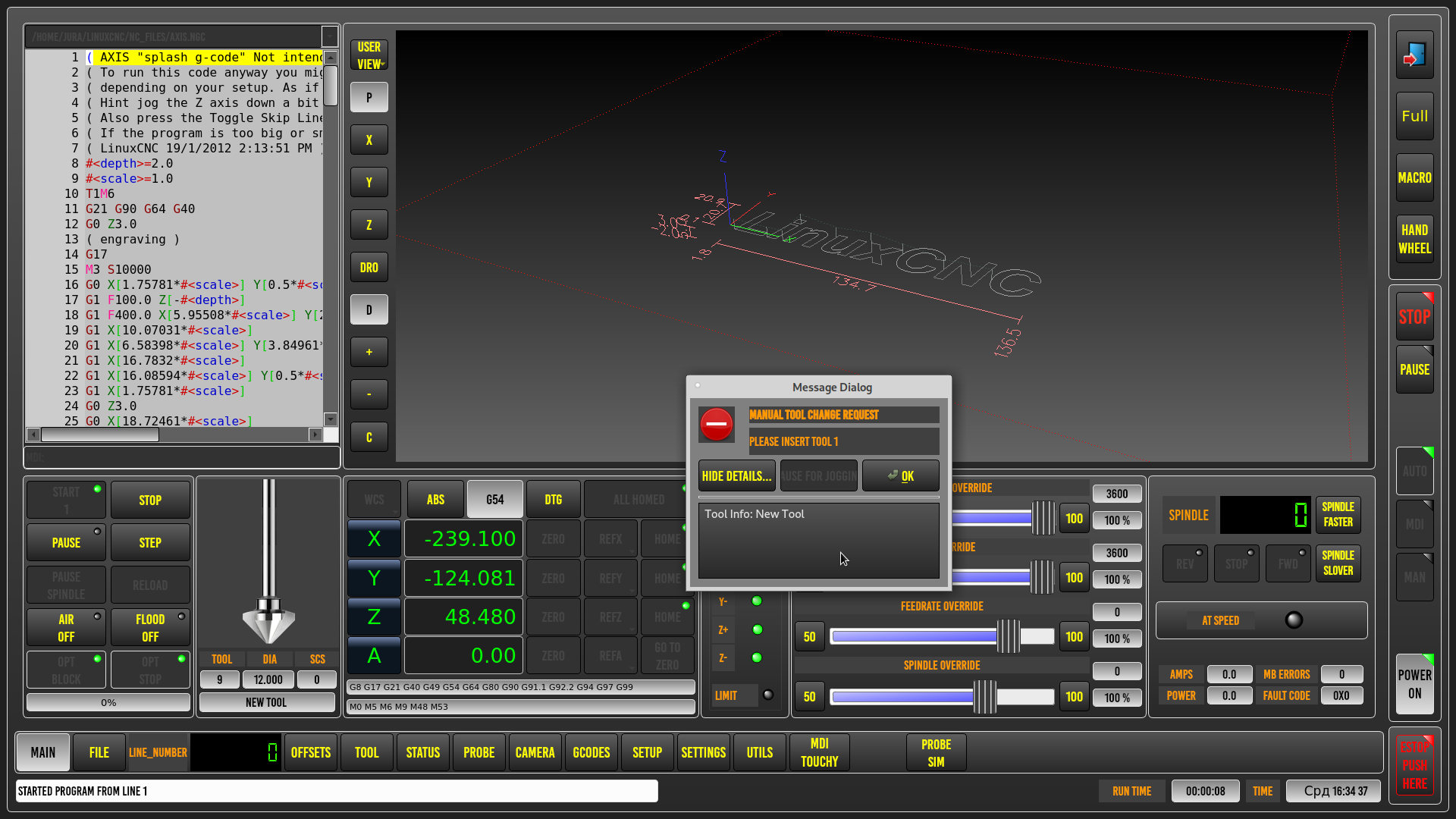Select the P perspective view button
The height and width of the screenshot is (819, 1456).
pyautogui.click(x=369, y=98)
